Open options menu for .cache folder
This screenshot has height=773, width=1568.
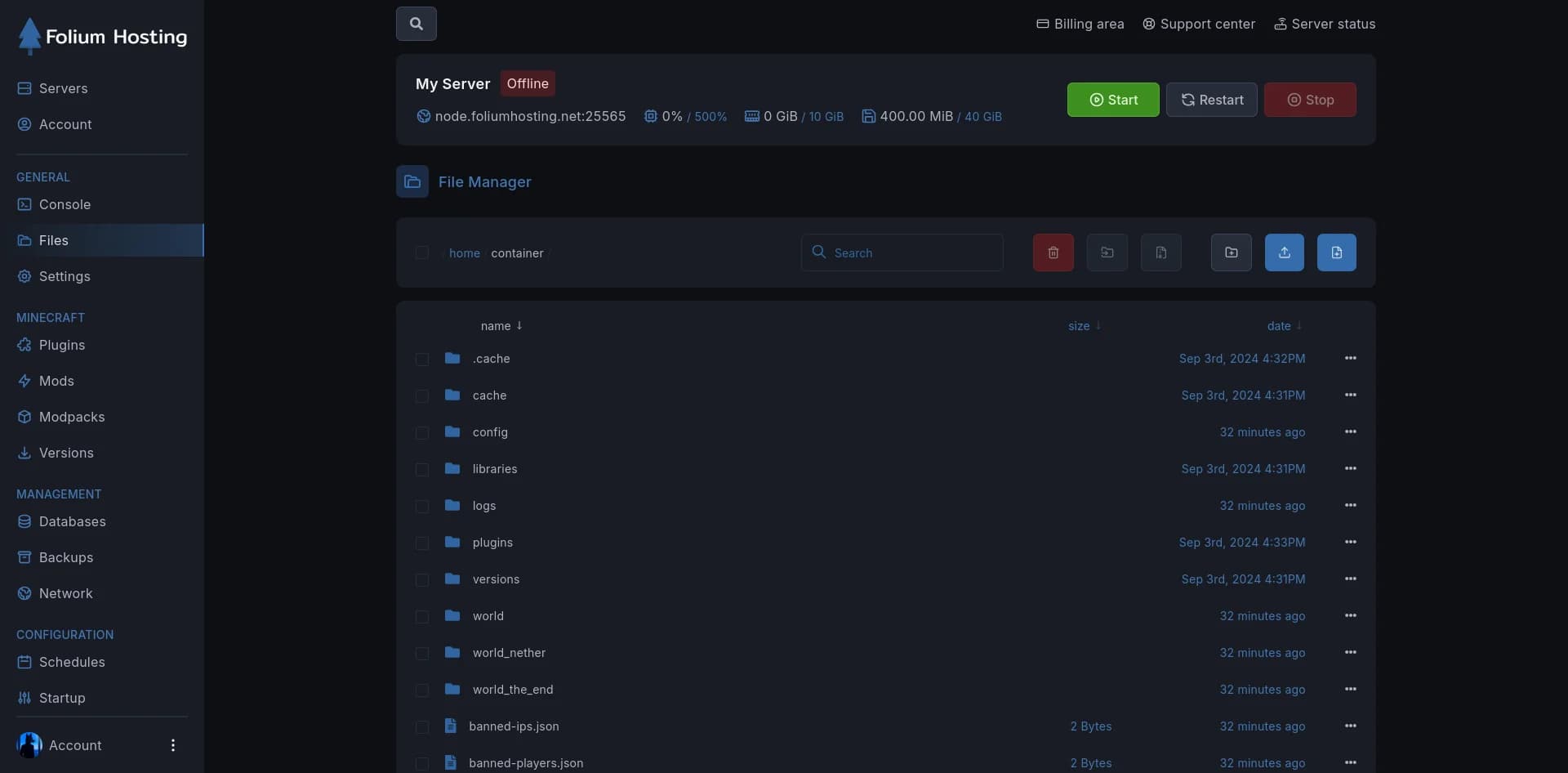1350,358
